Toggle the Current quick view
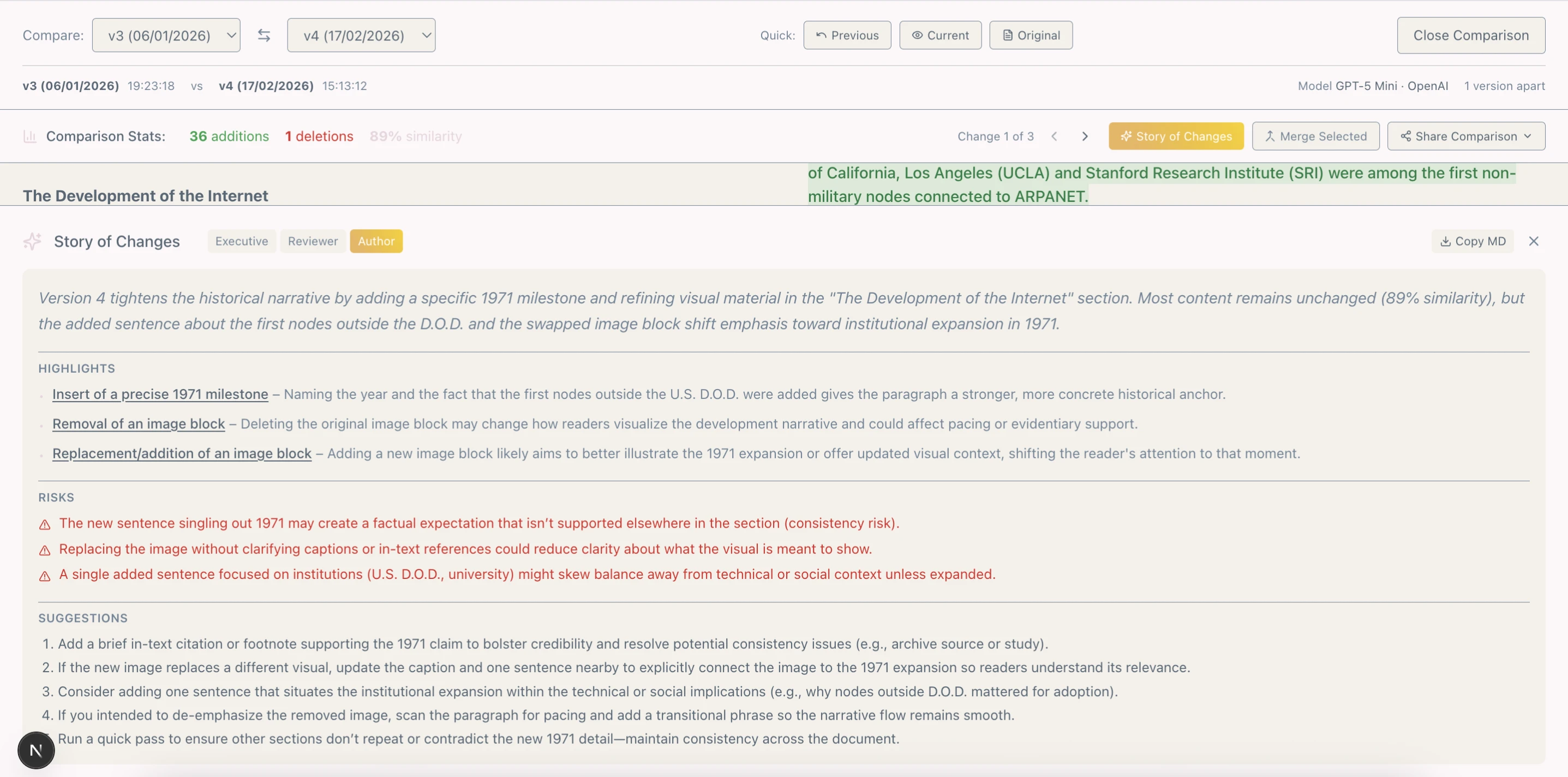Viewport: 1568px width, 777px height. (940, 35)
